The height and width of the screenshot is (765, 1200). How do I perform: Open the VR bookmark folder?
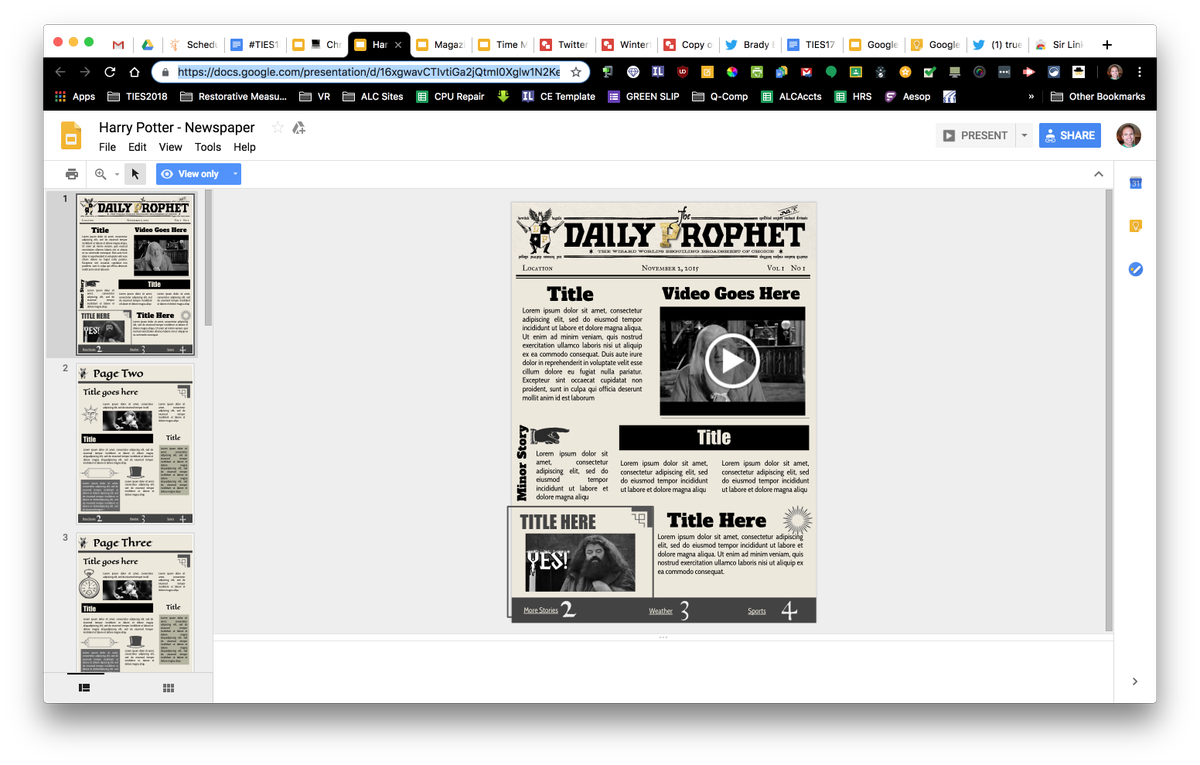coord(315,97)
